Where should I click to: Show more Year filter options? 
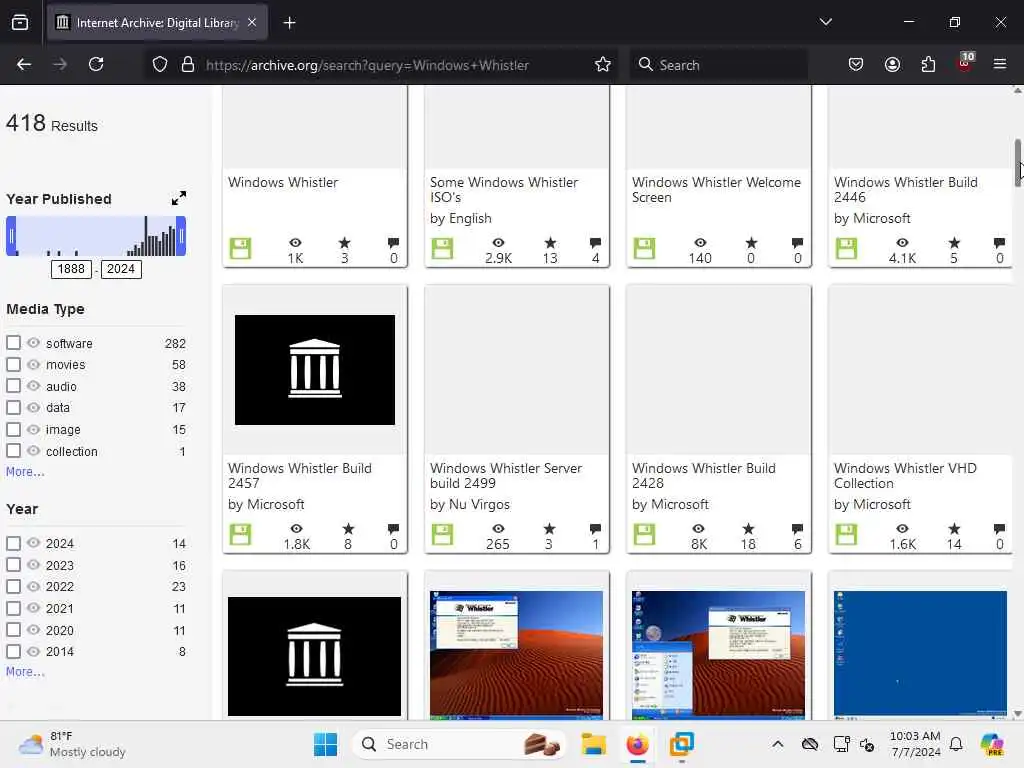click(25, 671)
